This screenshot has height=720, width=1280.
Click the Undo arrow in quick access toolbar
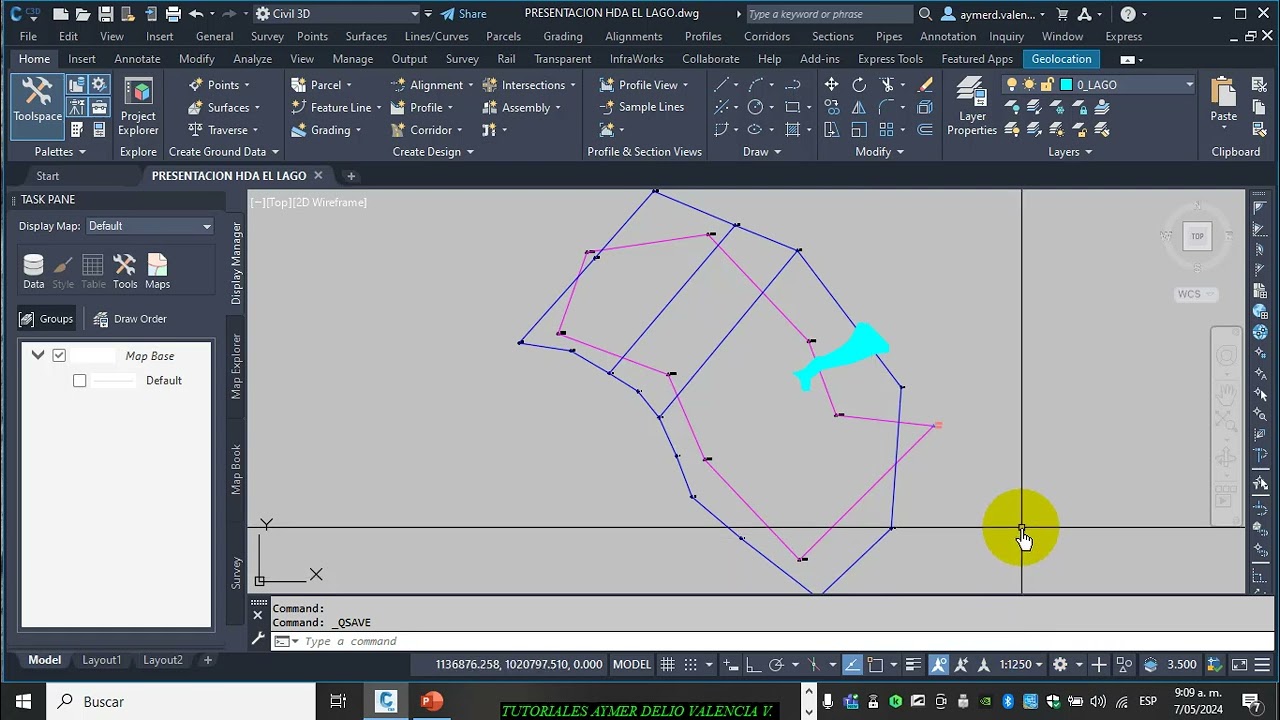coord(196,14)
